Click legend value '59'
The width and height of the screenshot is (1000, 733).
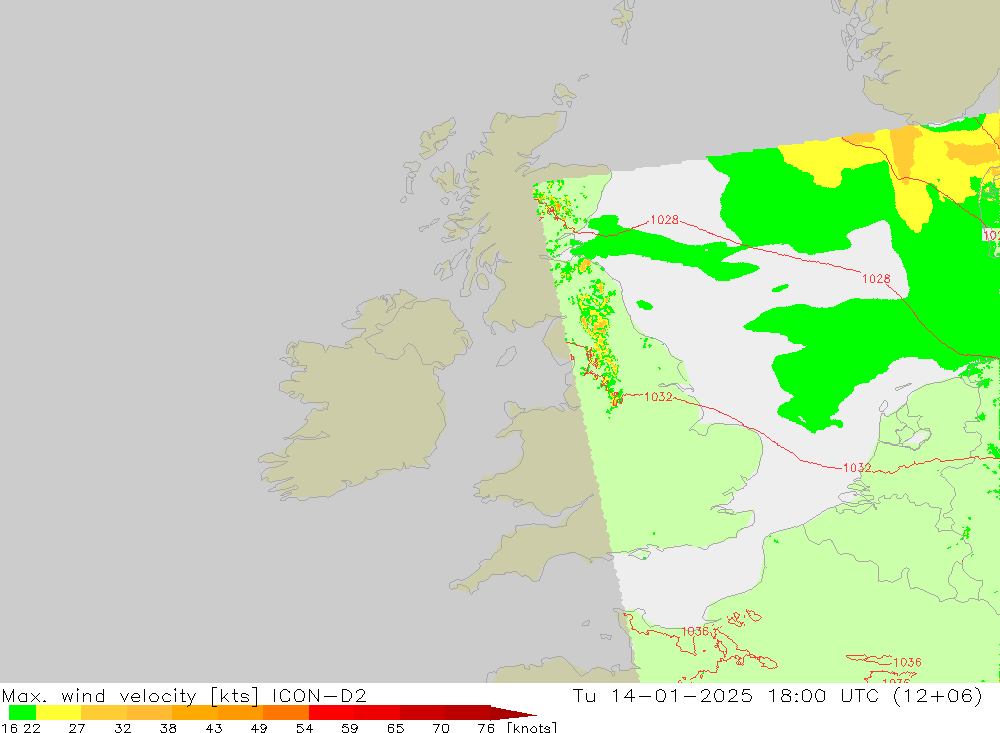point(349,728)
